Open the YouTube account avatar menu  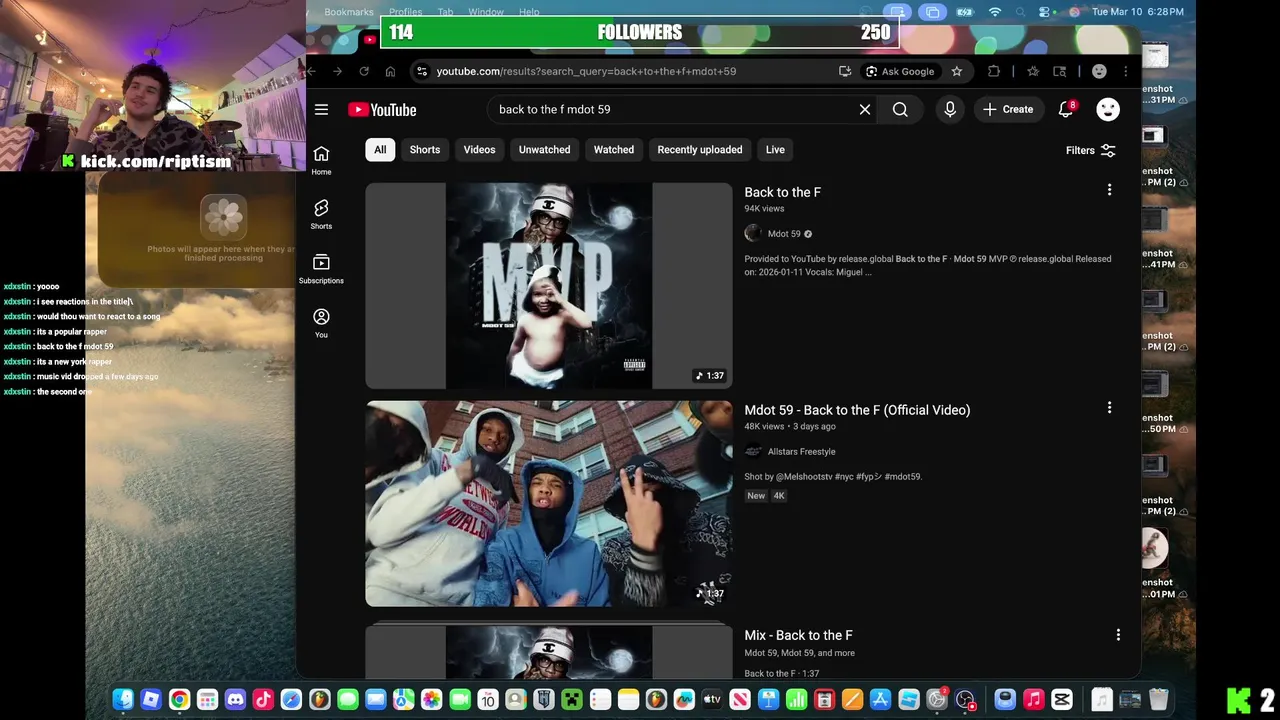click(x=1108, y=110)
